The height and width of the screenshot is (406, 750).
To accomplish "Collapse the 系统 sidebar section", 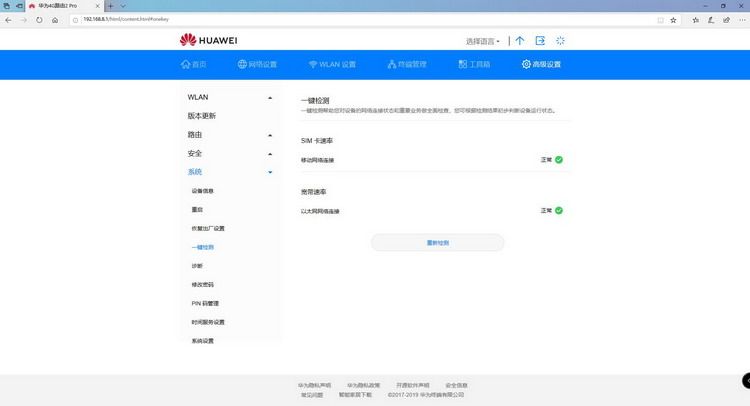I will (x=230, y=172).
